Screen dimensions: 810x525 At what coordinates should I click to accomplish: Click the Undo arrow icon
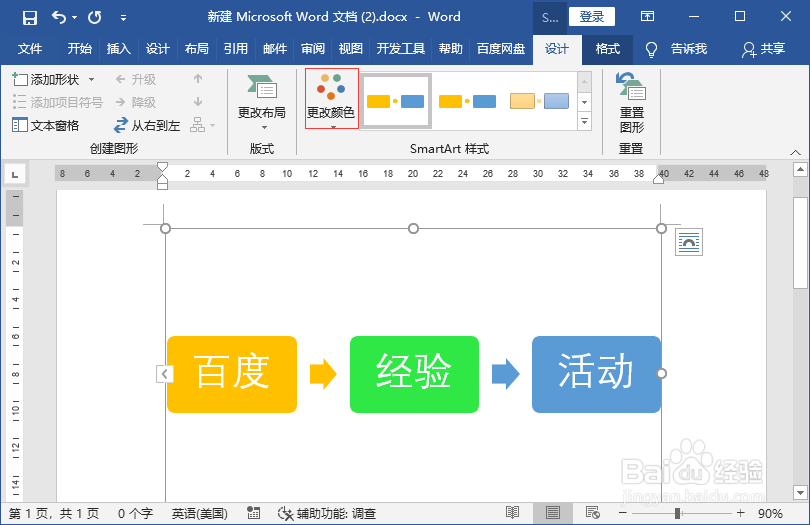pyautogui.click(x=59, y=18)
